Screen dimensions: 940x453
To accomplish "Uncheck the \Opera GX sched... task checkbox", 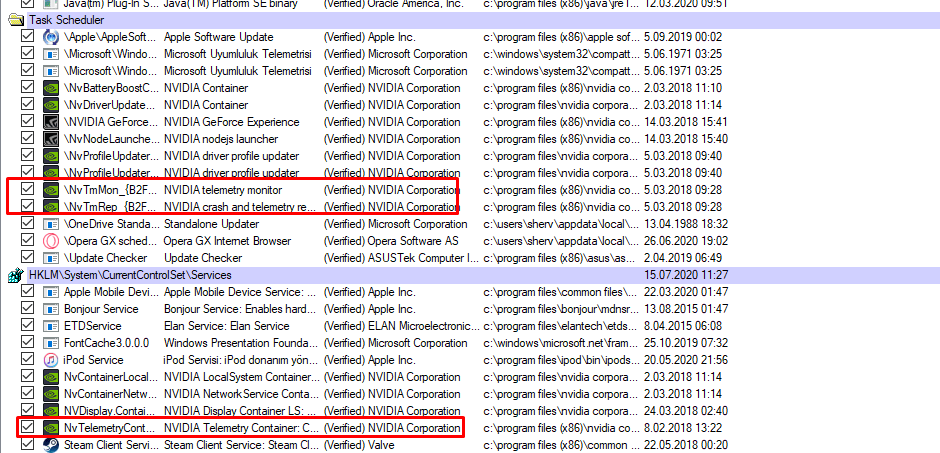I will (26, 240).
